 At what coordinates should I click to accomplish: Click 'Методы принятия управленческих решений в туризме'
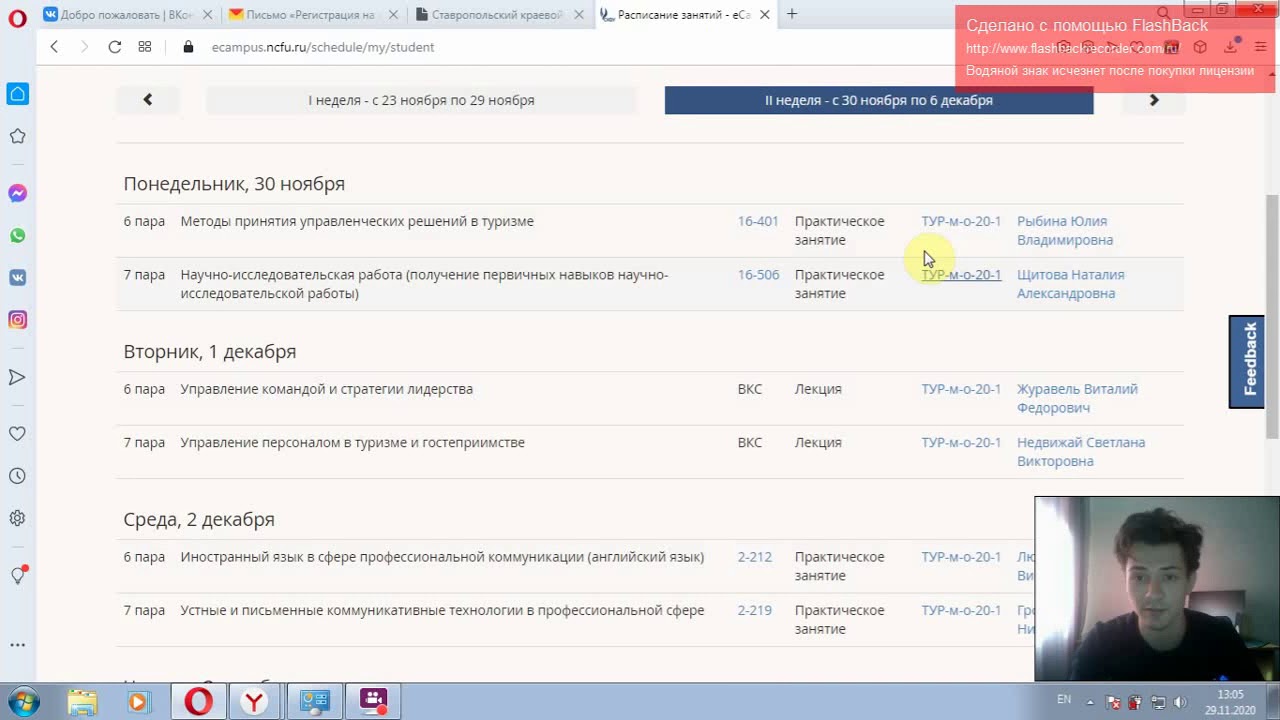tap(357, 221)
